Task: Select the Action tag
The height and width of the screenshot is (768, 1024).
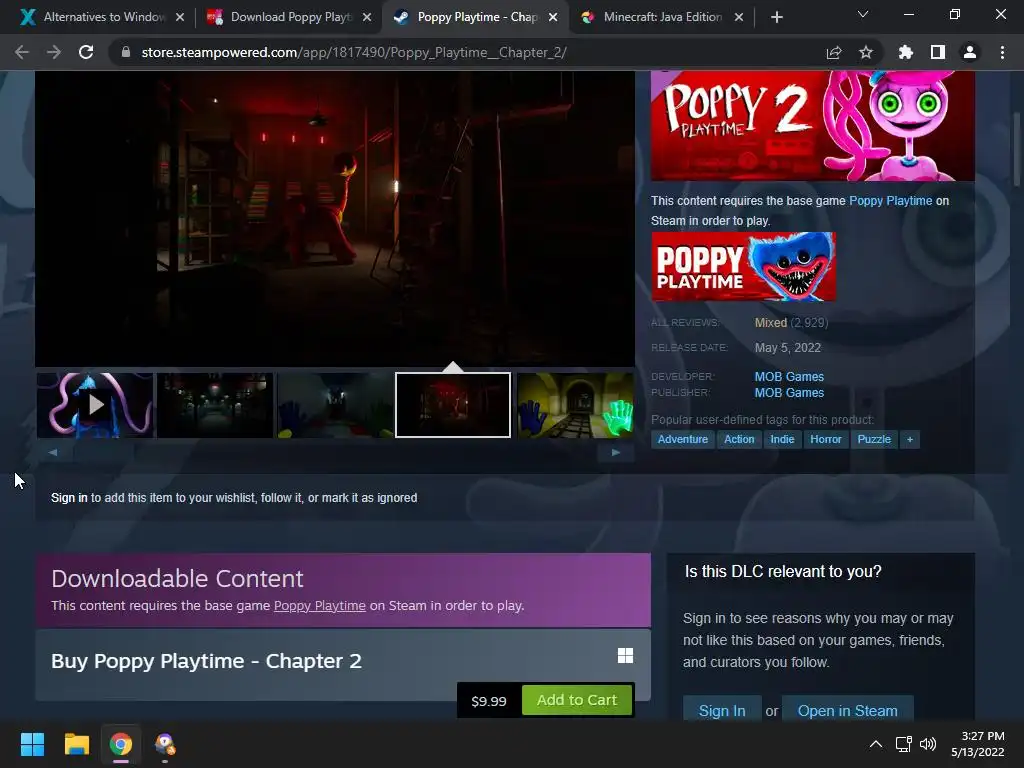Action: pyautogui.click(x=739, y=440)
